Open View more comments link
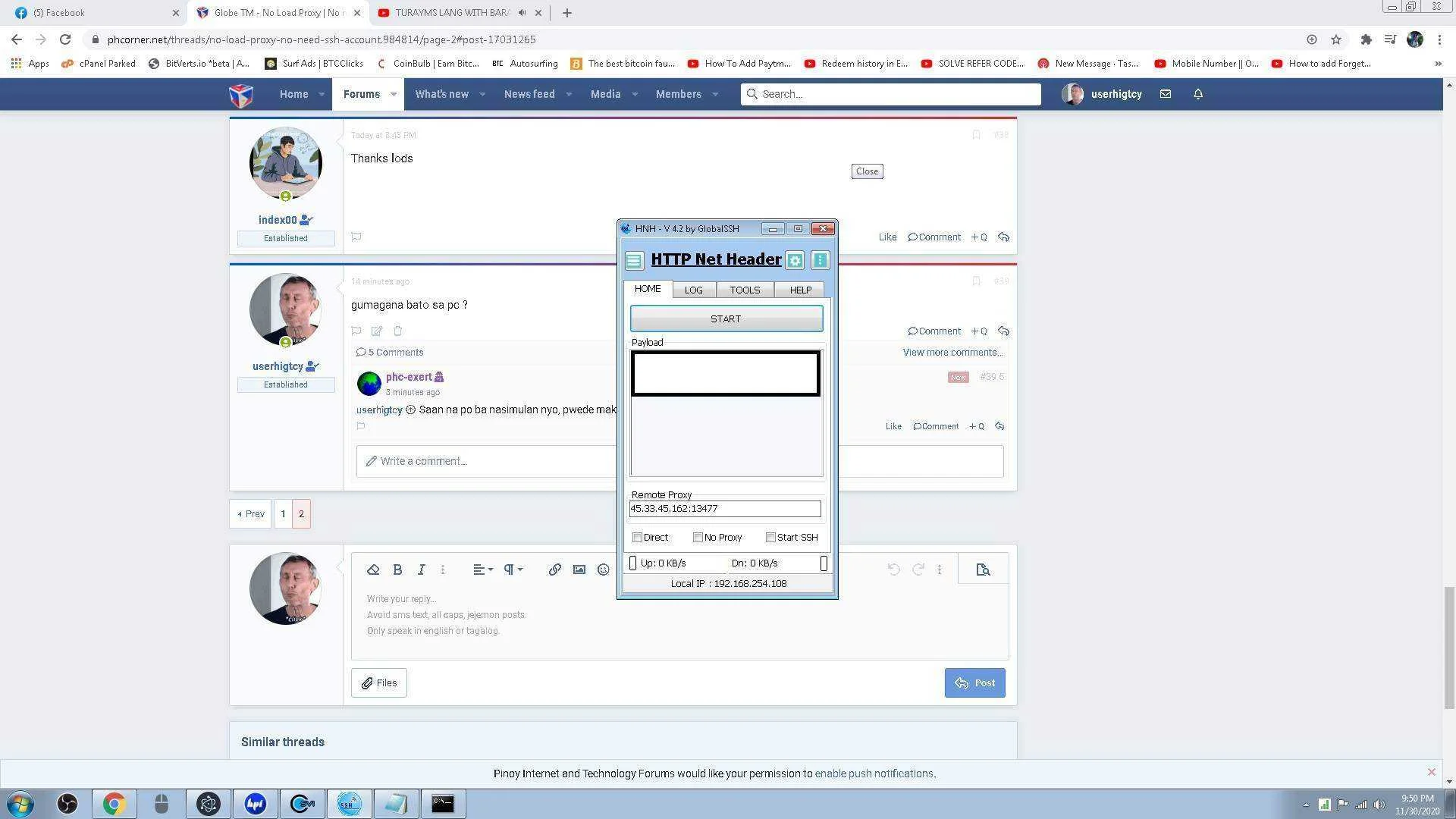 [x=952, y=353]
